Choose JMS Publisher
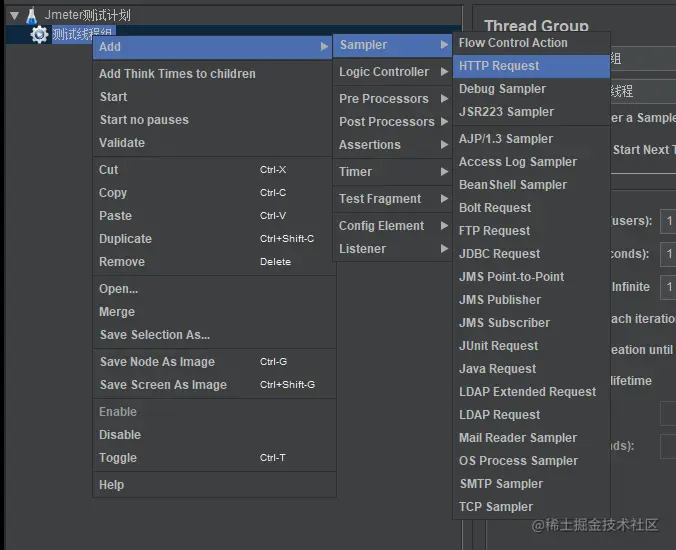 (531, 300)
